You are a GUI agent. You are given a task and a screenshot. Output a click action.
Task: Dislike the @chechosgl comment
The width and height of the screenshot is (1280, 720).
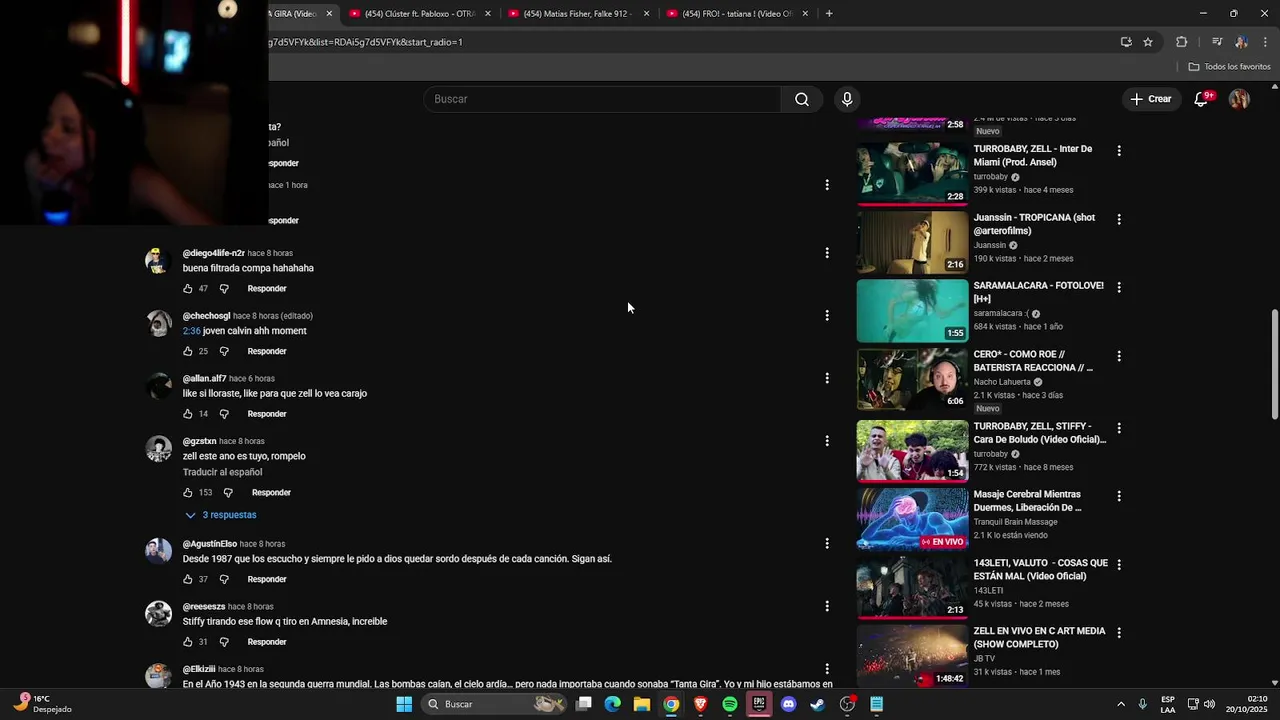[x=224, y=352]
